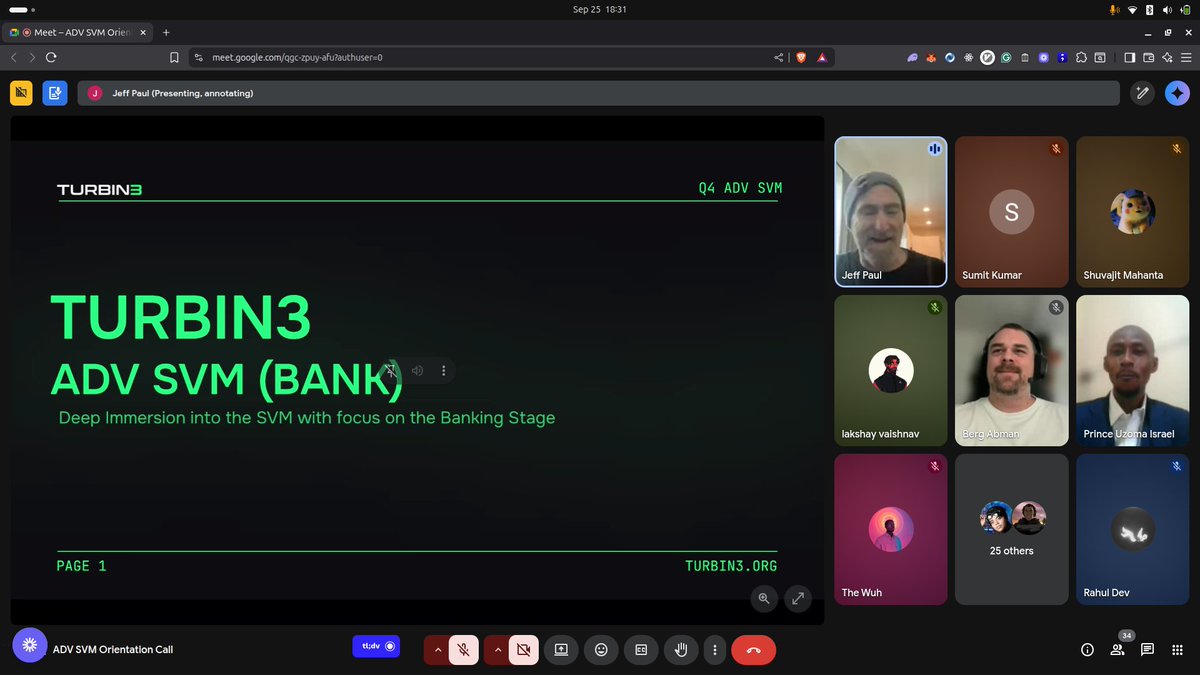Open the purple ghost wallet extension

[912, 57]
